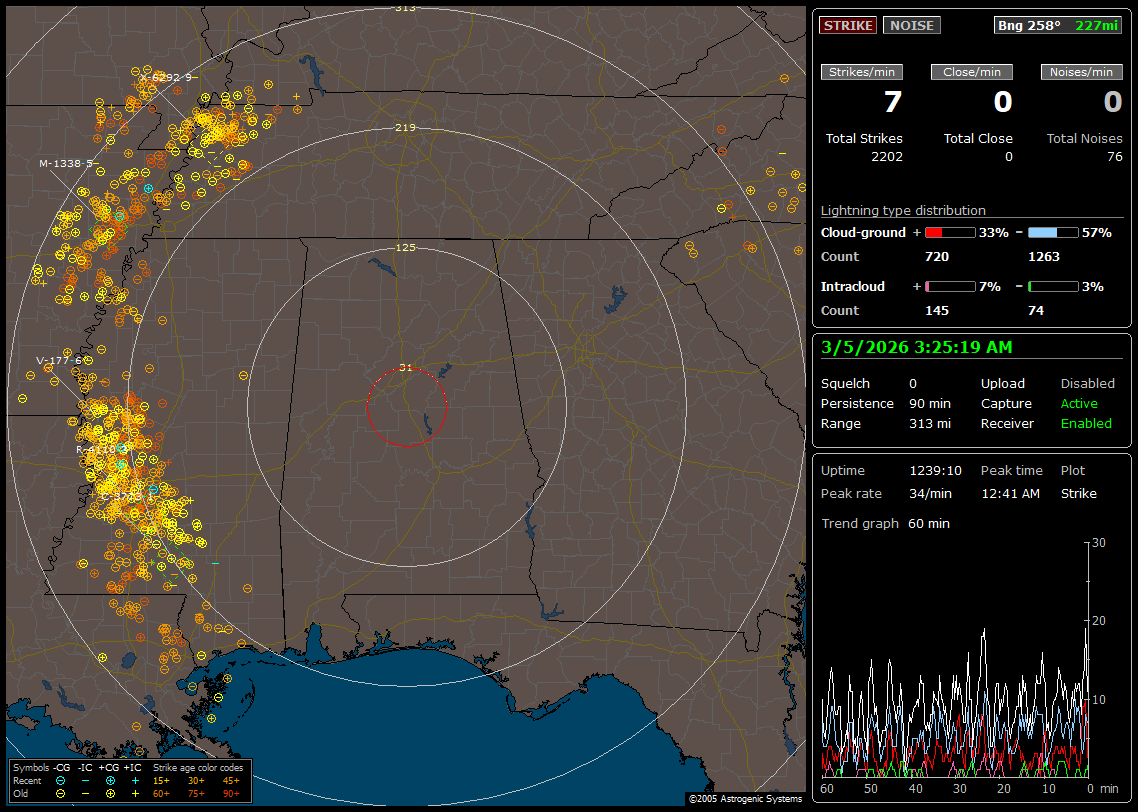Screen dimensions: 1138x812
Task: Click the Strikes/min label button
Action: 862,72
